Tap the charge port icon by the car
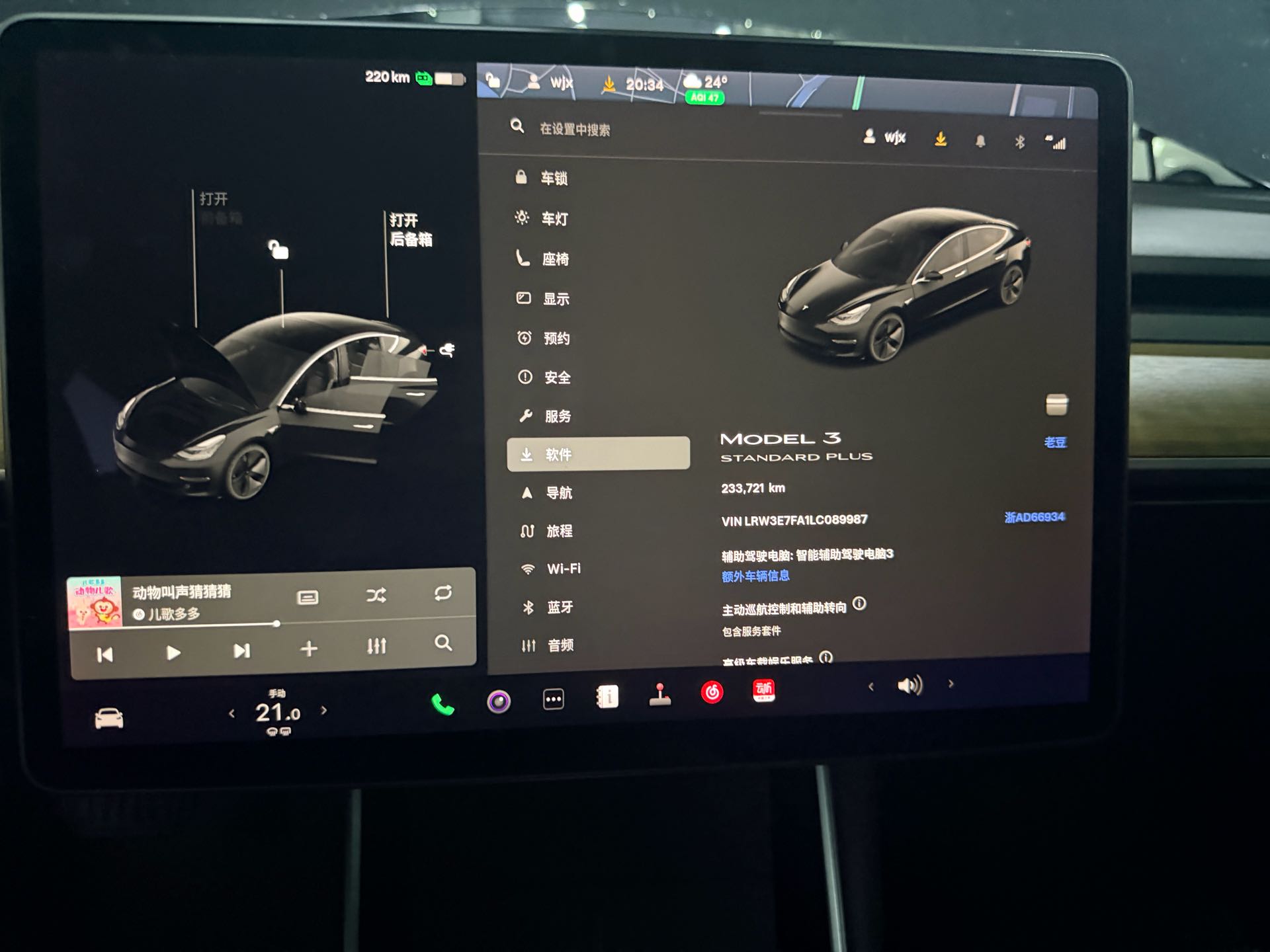Image resolution: width=1270 pixels, height=952 pixels. pyautogui.click(x=447, y=350)
